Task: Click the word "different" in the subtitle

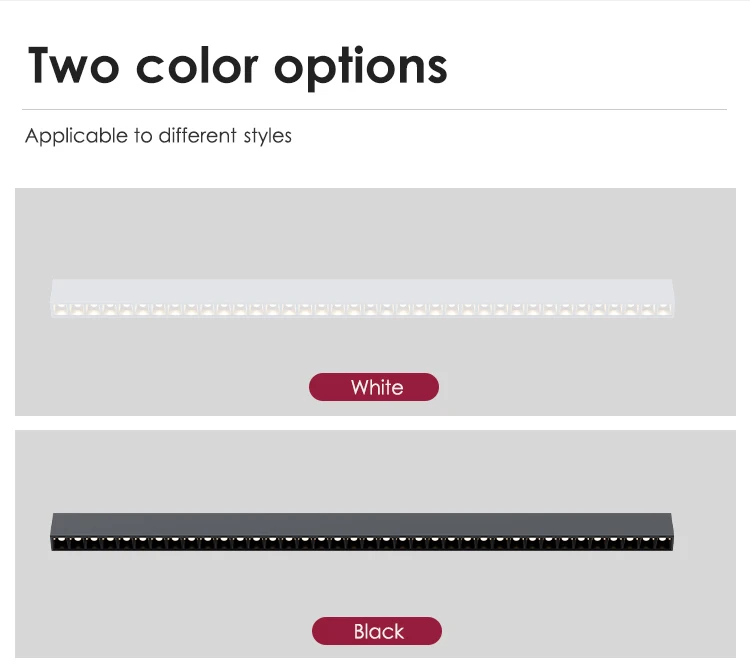Action: 198,136
